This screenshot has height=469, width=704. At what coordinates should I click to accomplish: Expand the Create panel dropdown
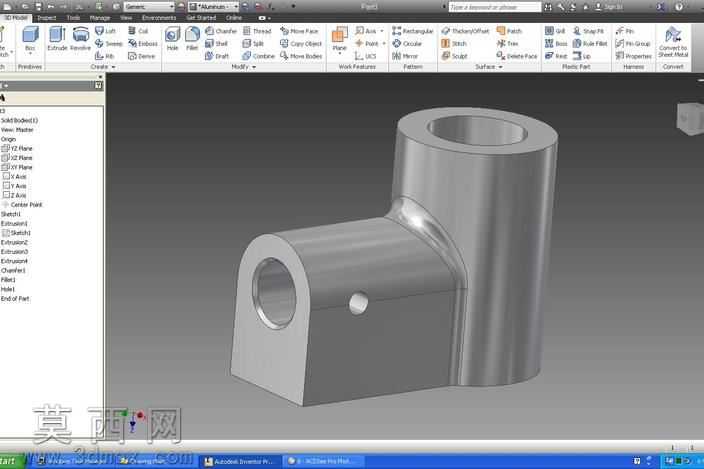(x=114, y=67)
